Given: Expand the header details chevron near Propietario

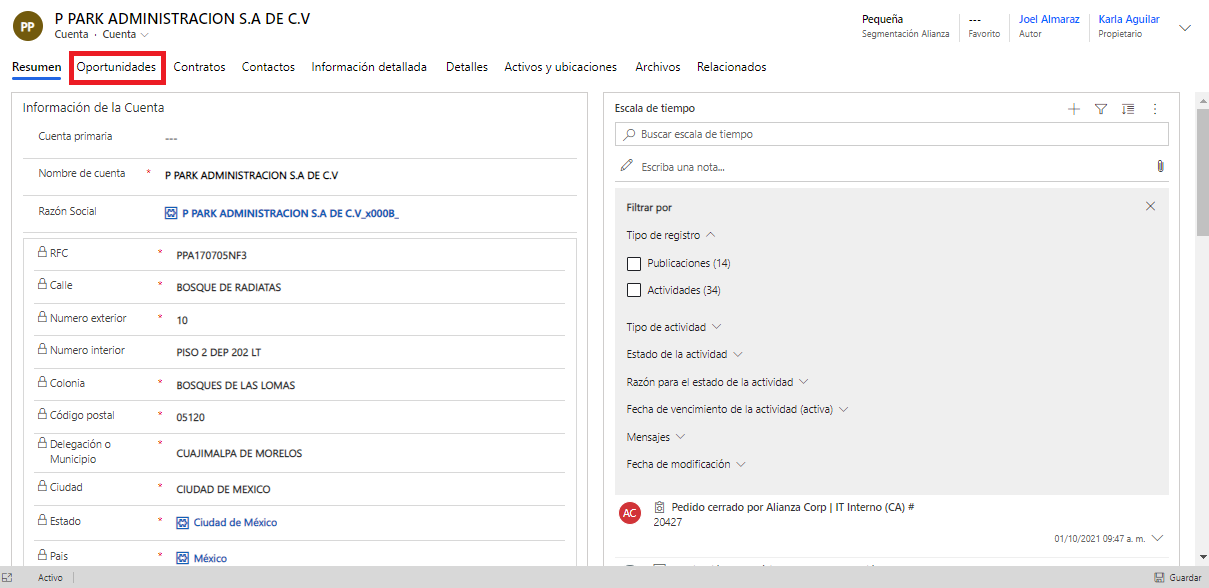Looking at the screenshot, I should [1185, 28].
